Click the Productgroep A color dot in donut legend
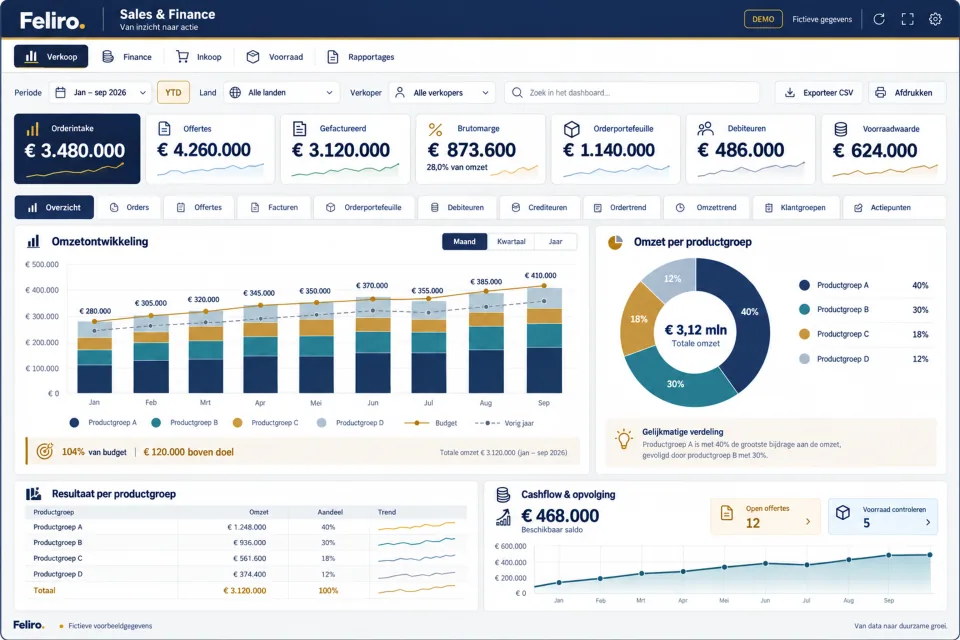 coord(804,285)
